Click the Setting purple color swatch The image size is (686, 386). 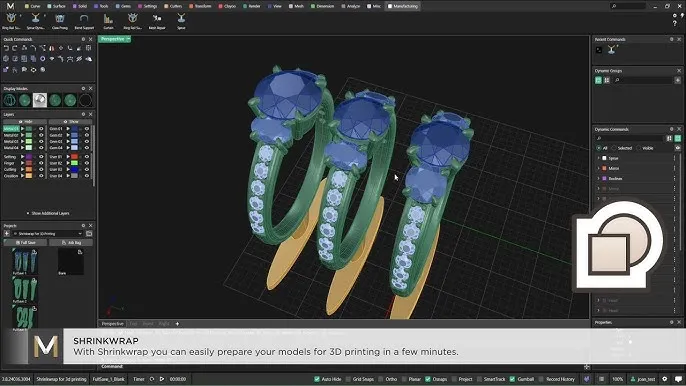(29, 157)
